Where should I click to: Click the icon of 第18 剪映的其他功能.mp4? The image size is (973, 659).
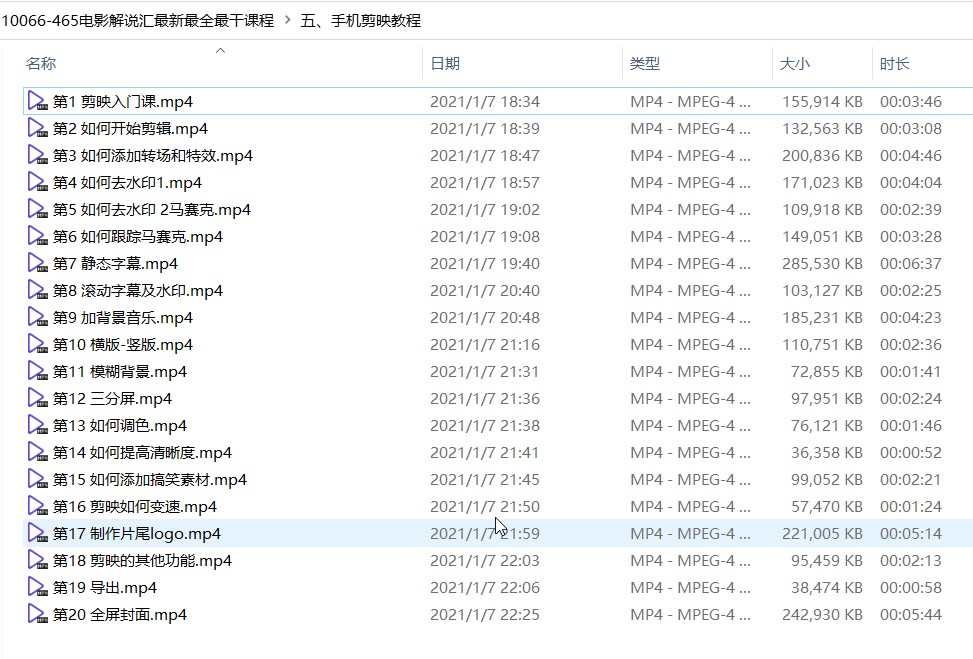click(37, 560)
